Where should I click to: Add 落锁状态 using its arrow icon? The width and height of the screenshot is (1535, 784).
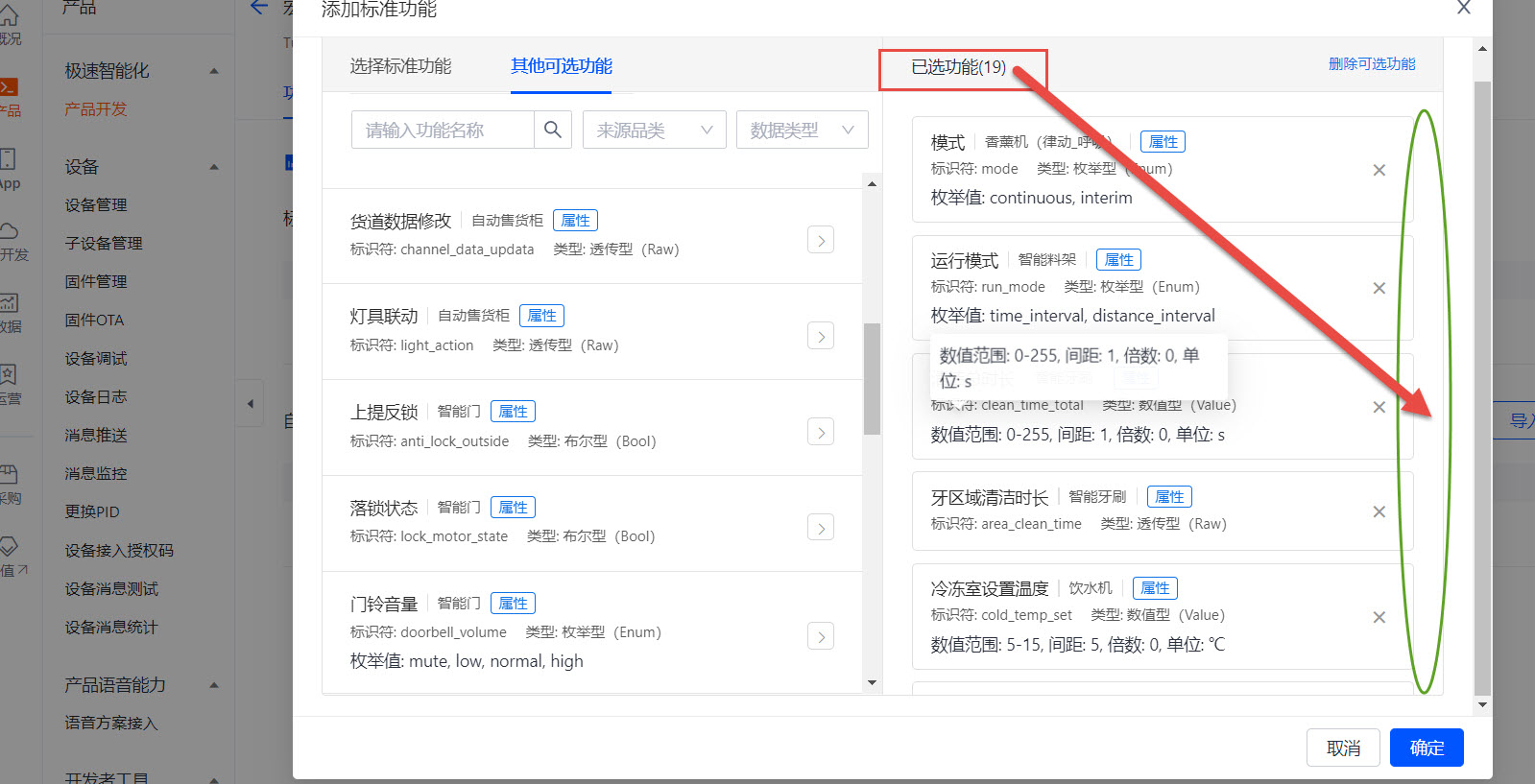[x=821, y=527]
